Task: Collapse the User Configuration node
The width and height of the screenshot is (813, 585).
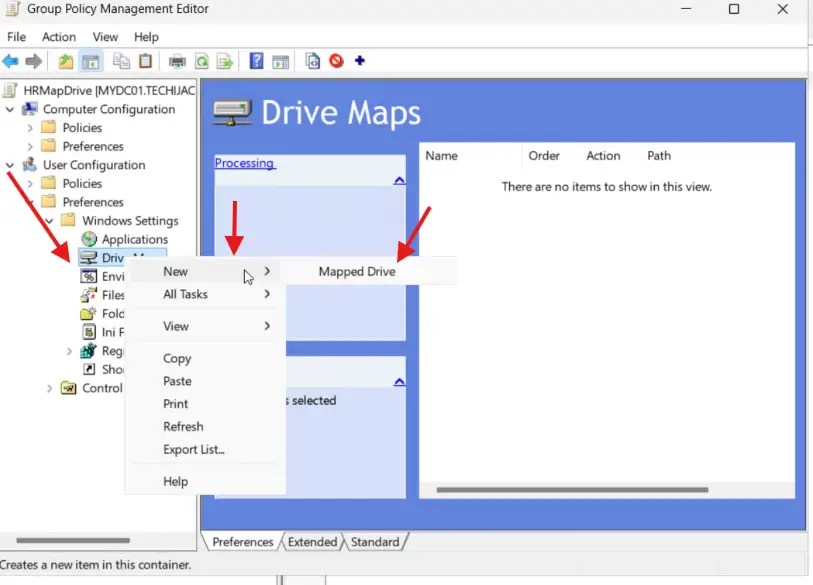Action: coord(10,165)
